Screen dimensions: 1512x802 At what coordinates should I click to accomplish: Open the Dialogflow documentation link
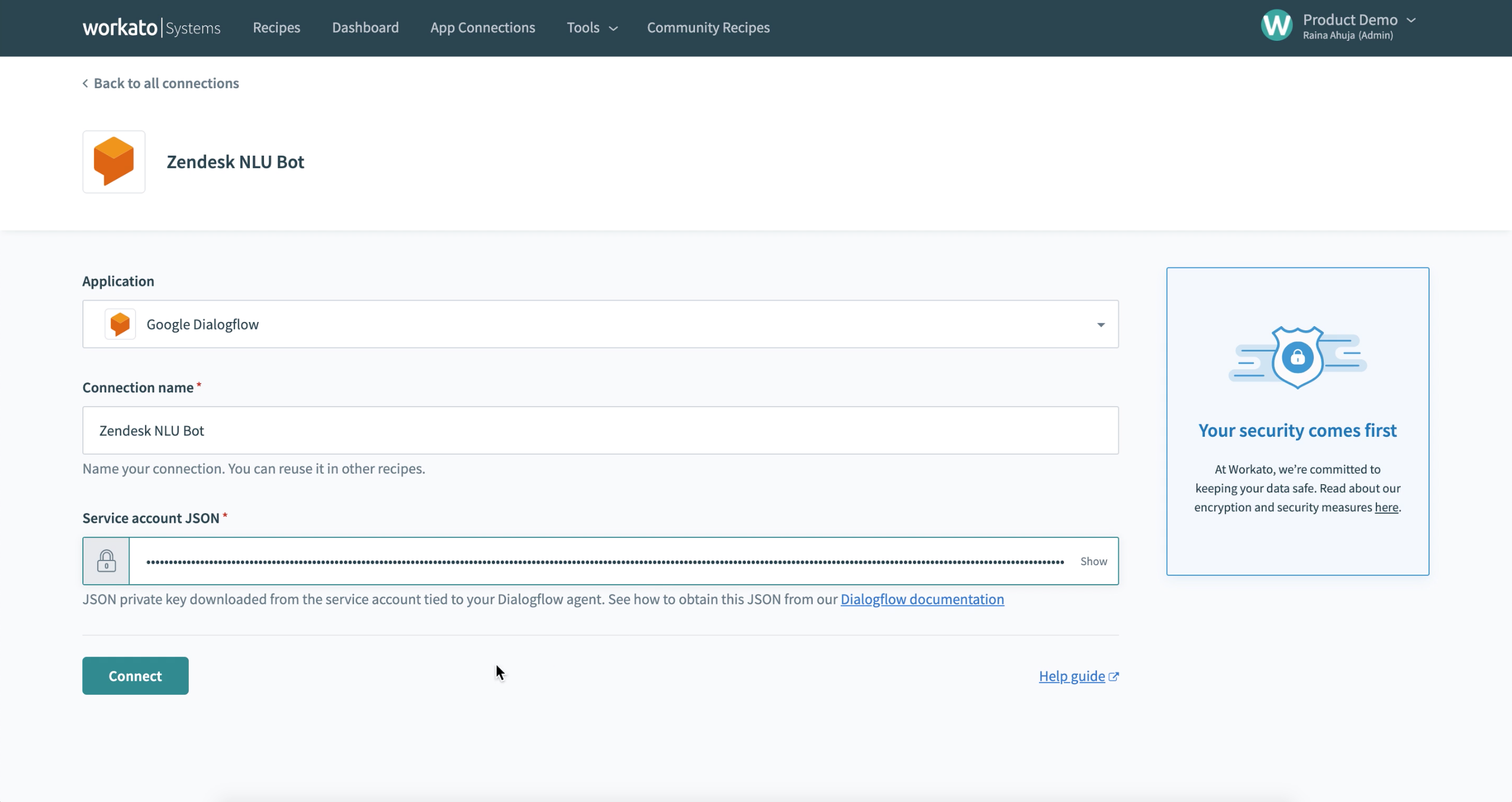[922, 599]
